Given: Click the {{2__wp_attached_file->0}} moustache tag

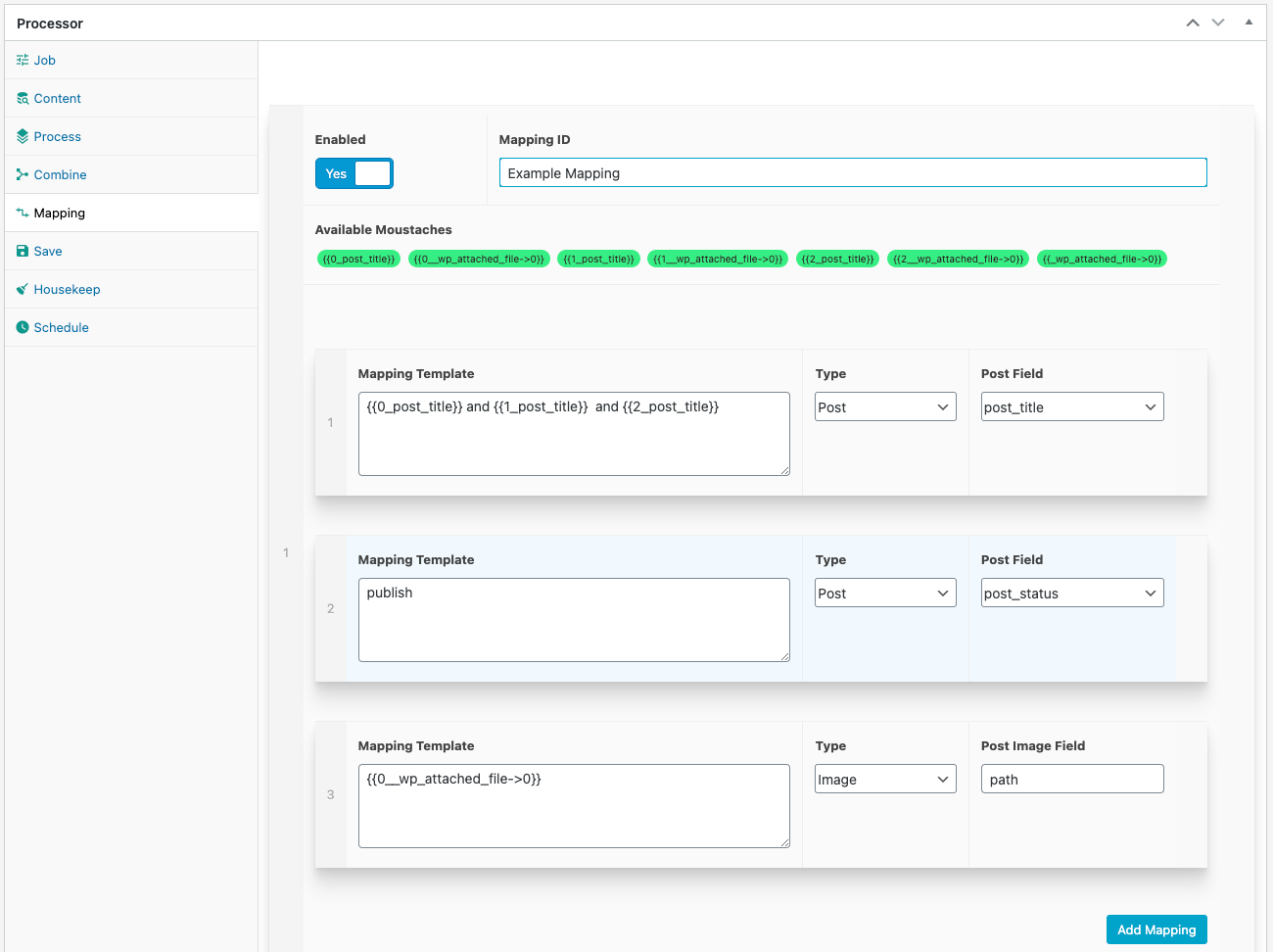Looking at the screenshot, I should point(958,259).
